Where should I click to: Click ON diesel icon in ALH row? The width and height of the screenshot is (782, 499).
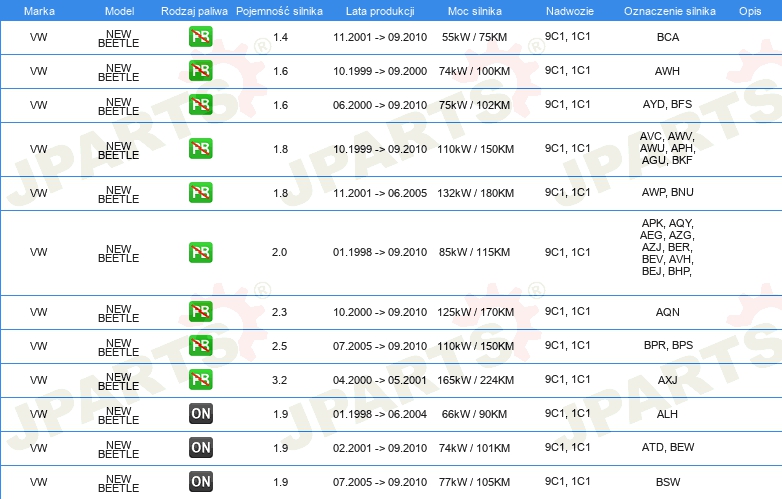[200, 414]
